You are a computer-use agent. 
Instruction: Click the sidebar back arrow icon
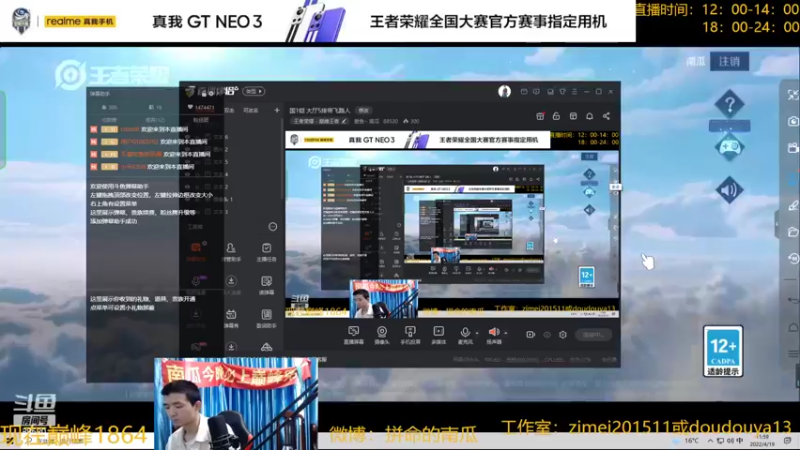(793, 300)
